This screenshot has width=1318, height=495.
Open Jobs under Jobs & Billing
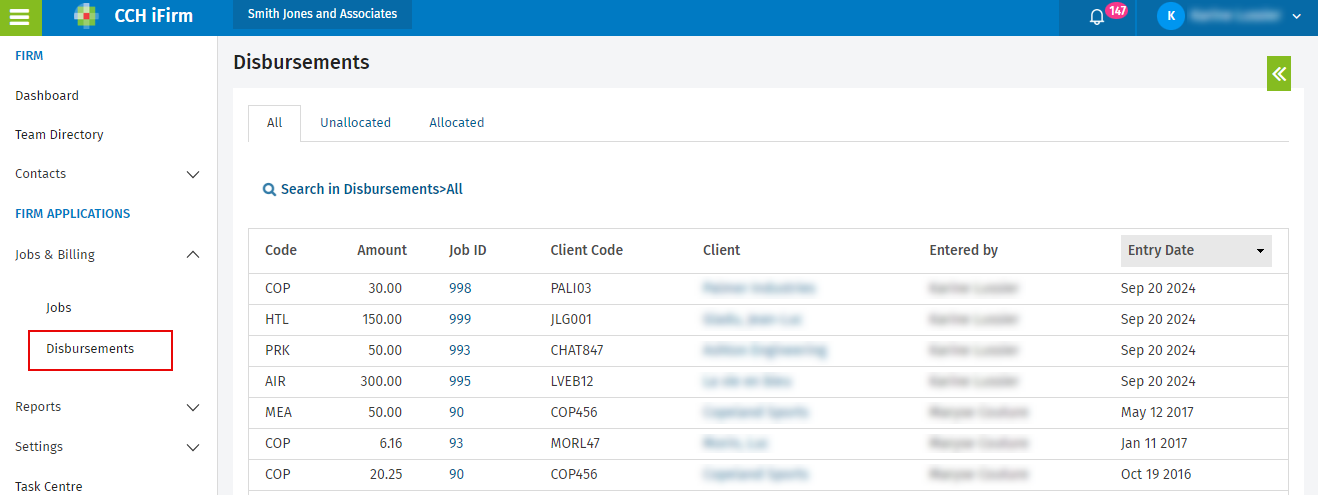(x=59, y=308)
